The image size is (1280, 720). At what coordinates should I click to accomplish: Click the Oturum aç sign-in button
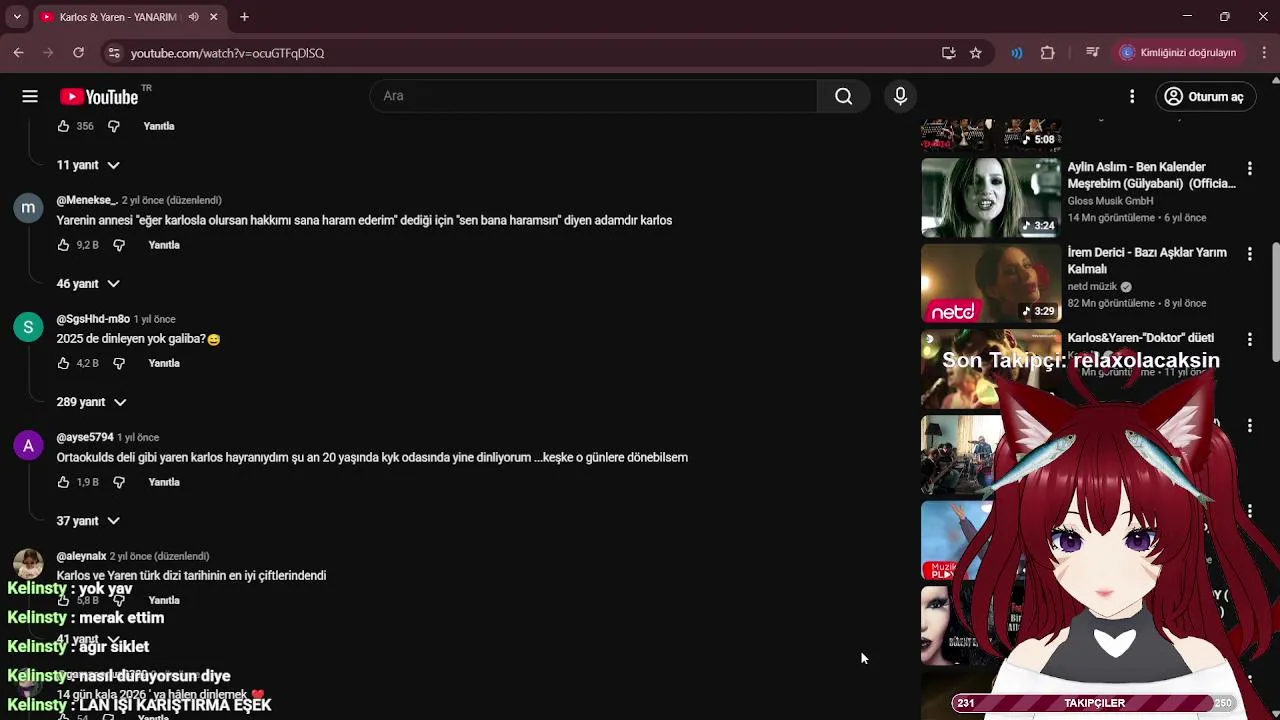(x=1205, y=96)
